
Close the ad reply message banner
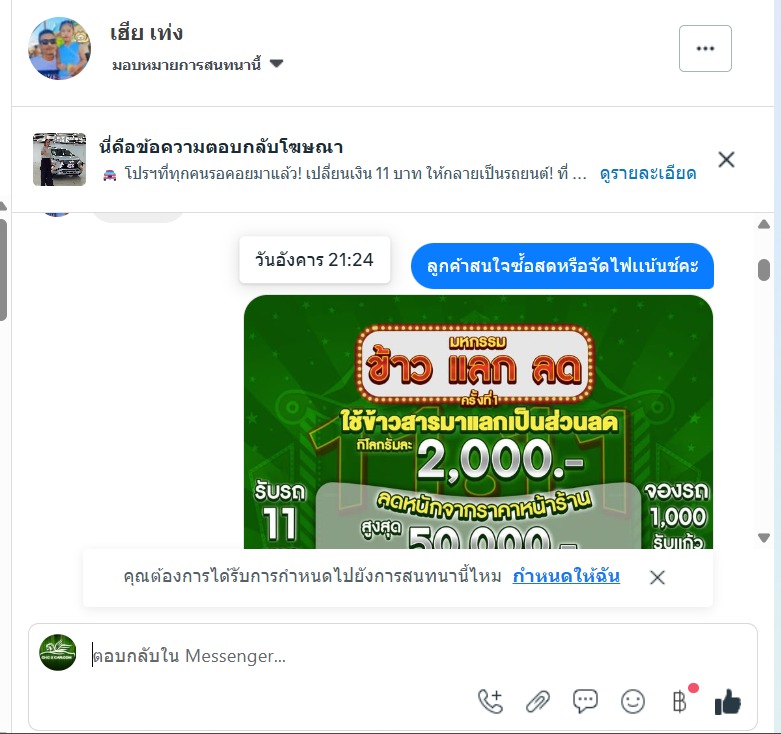tap(726, 160)
